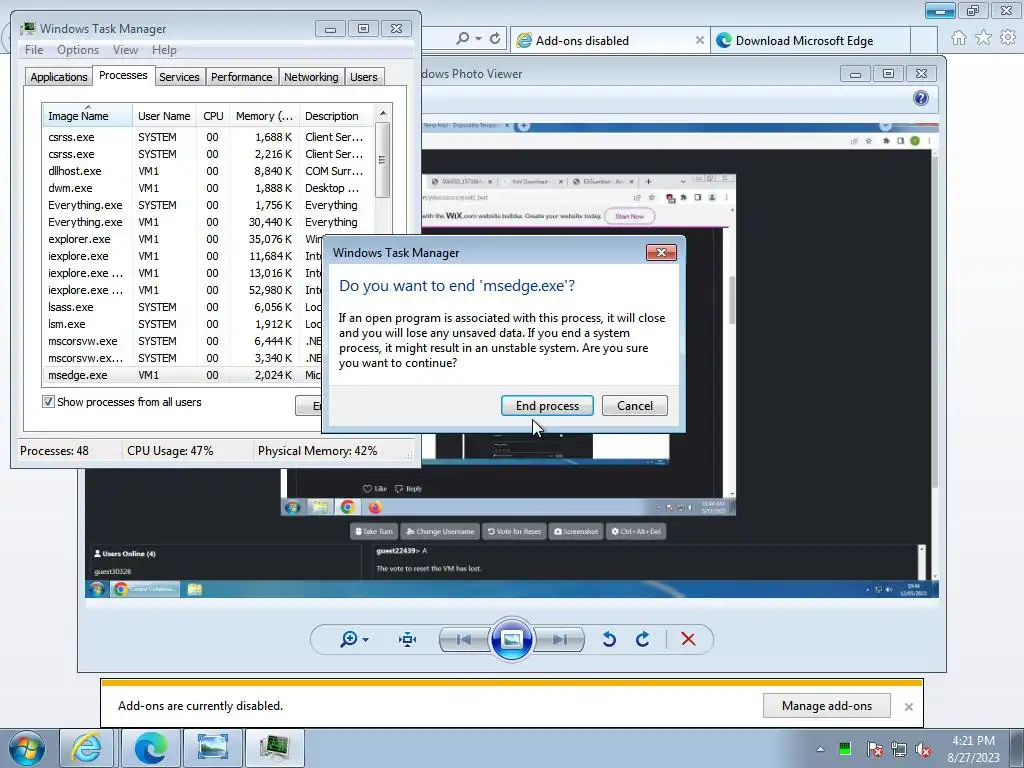Open the Windows Start button
The height and width of the screenshot is (768, 1024).
tap(27, 748)
